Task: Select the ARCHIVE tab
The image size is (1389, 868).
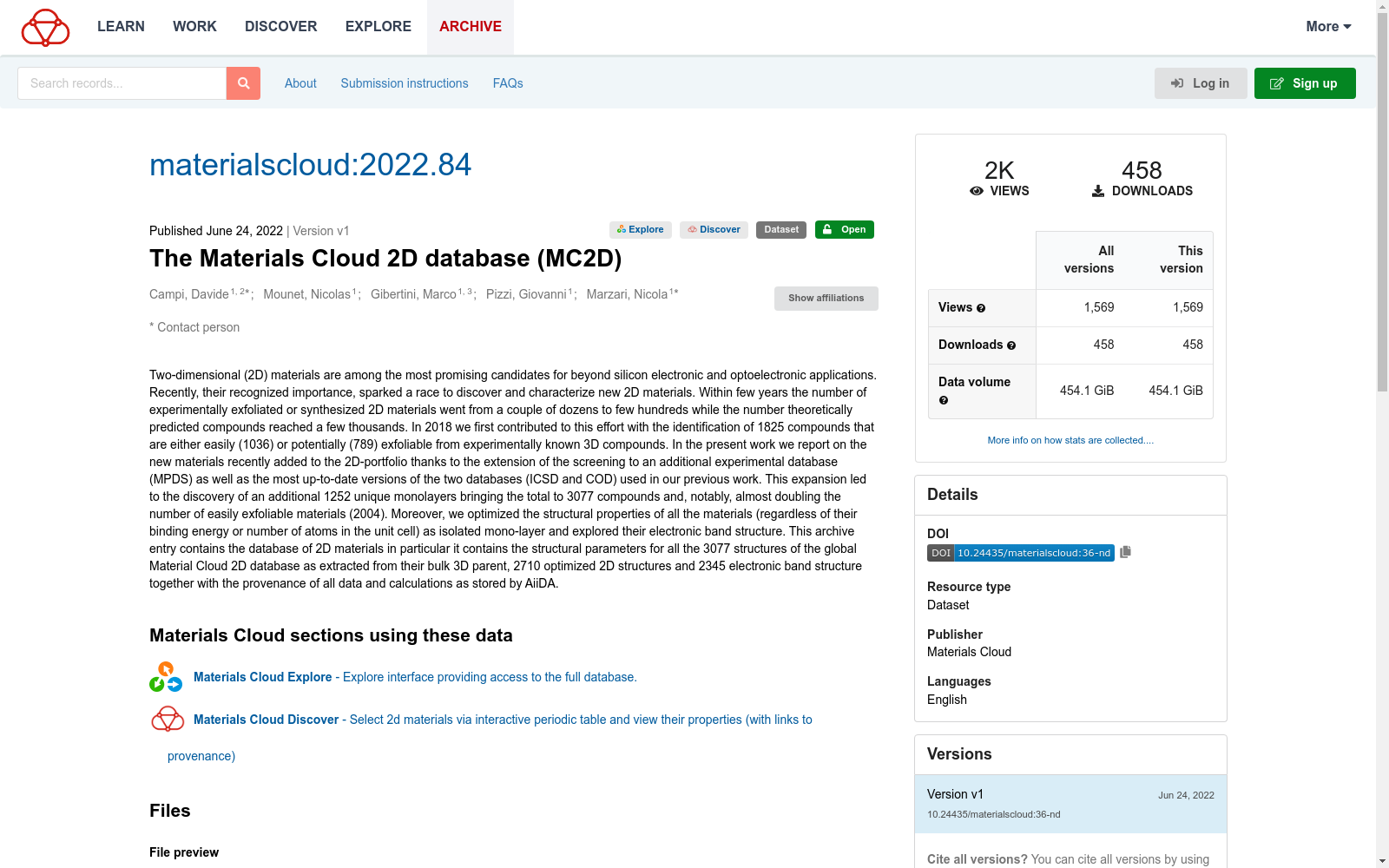Action: (471, 27)
